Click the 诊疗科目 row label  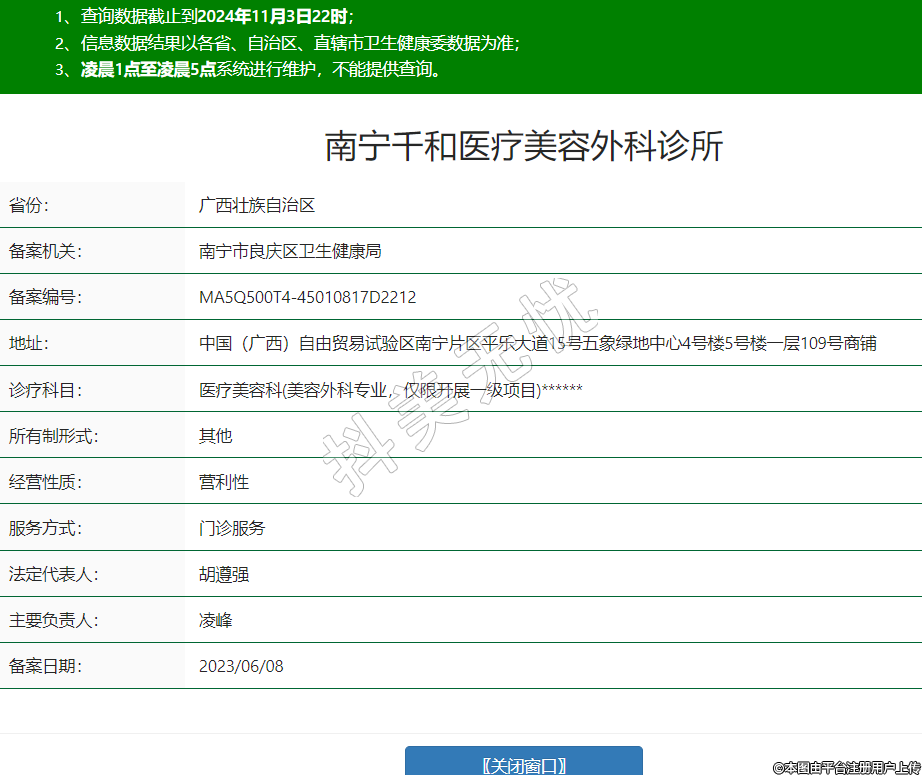coord(45,390)
